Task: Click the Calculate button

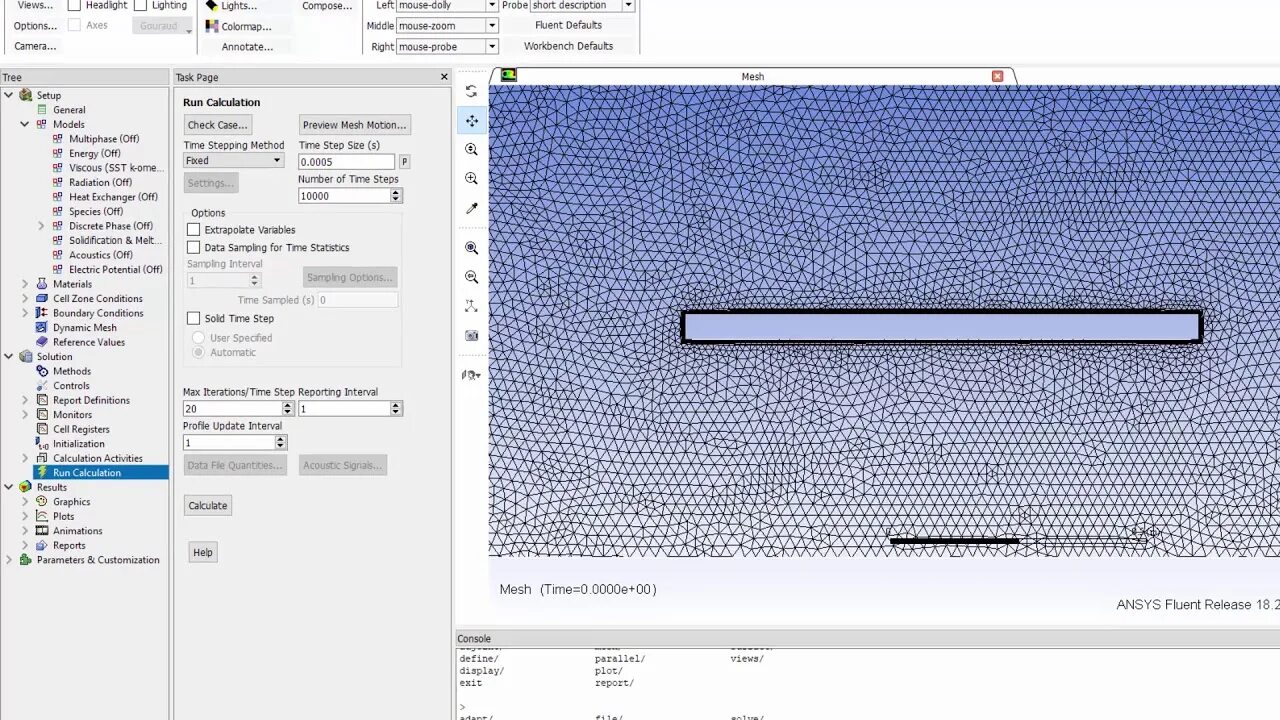Action: click(x=207, y=506)
